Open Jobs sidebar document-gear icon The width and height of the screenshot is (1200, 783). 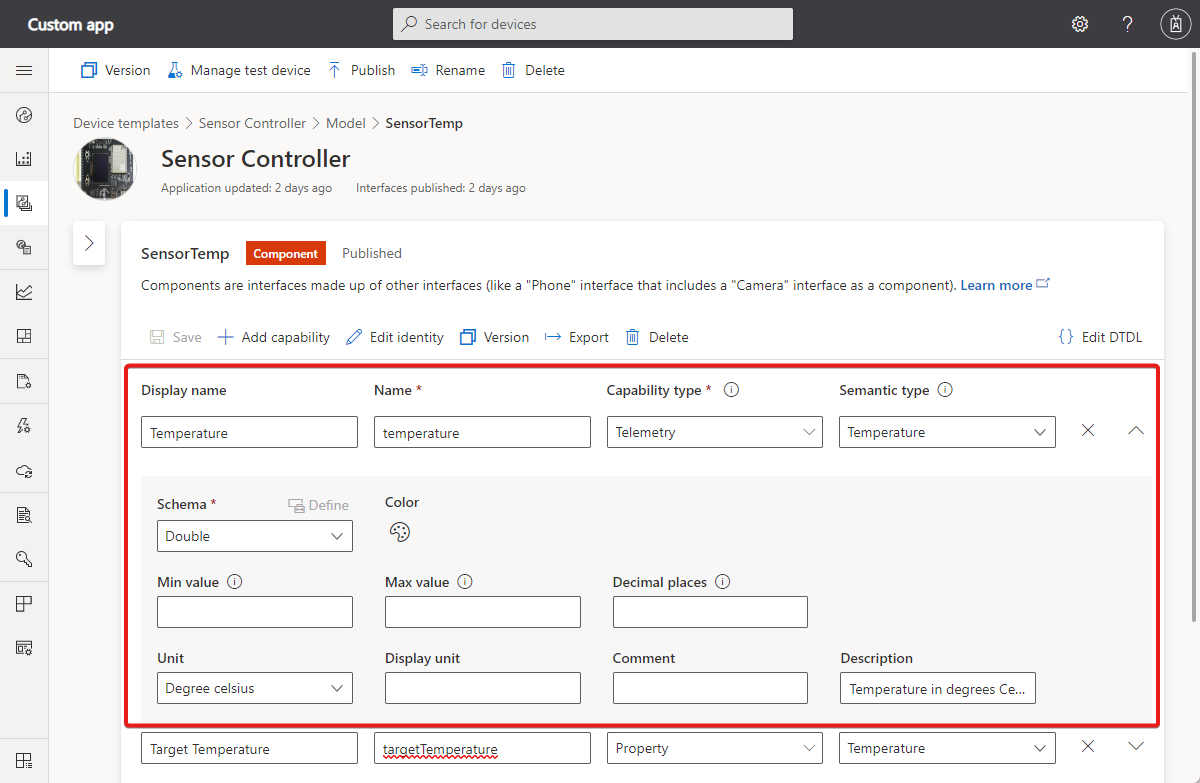point(24,381)
